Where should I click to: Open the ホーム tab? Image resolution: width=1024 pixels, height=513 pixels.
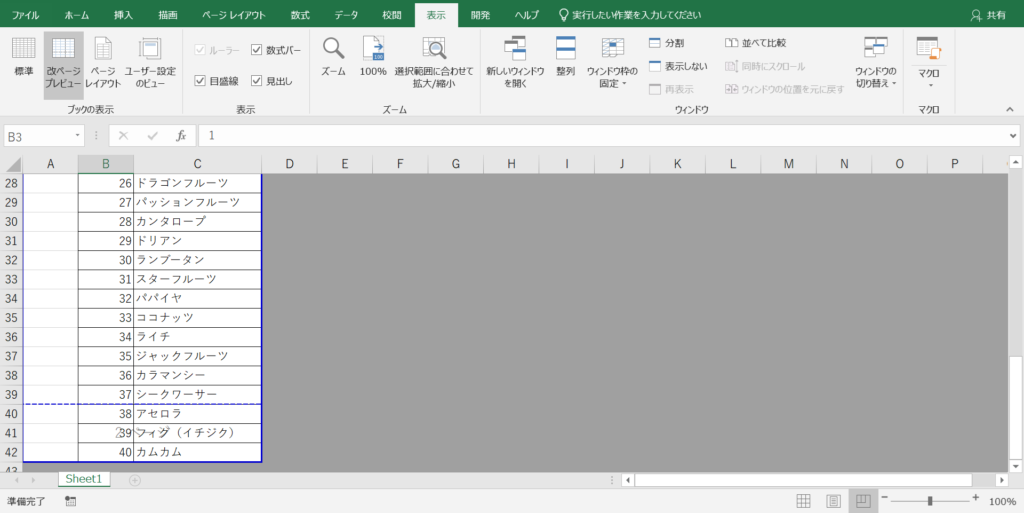click(77, 14)
